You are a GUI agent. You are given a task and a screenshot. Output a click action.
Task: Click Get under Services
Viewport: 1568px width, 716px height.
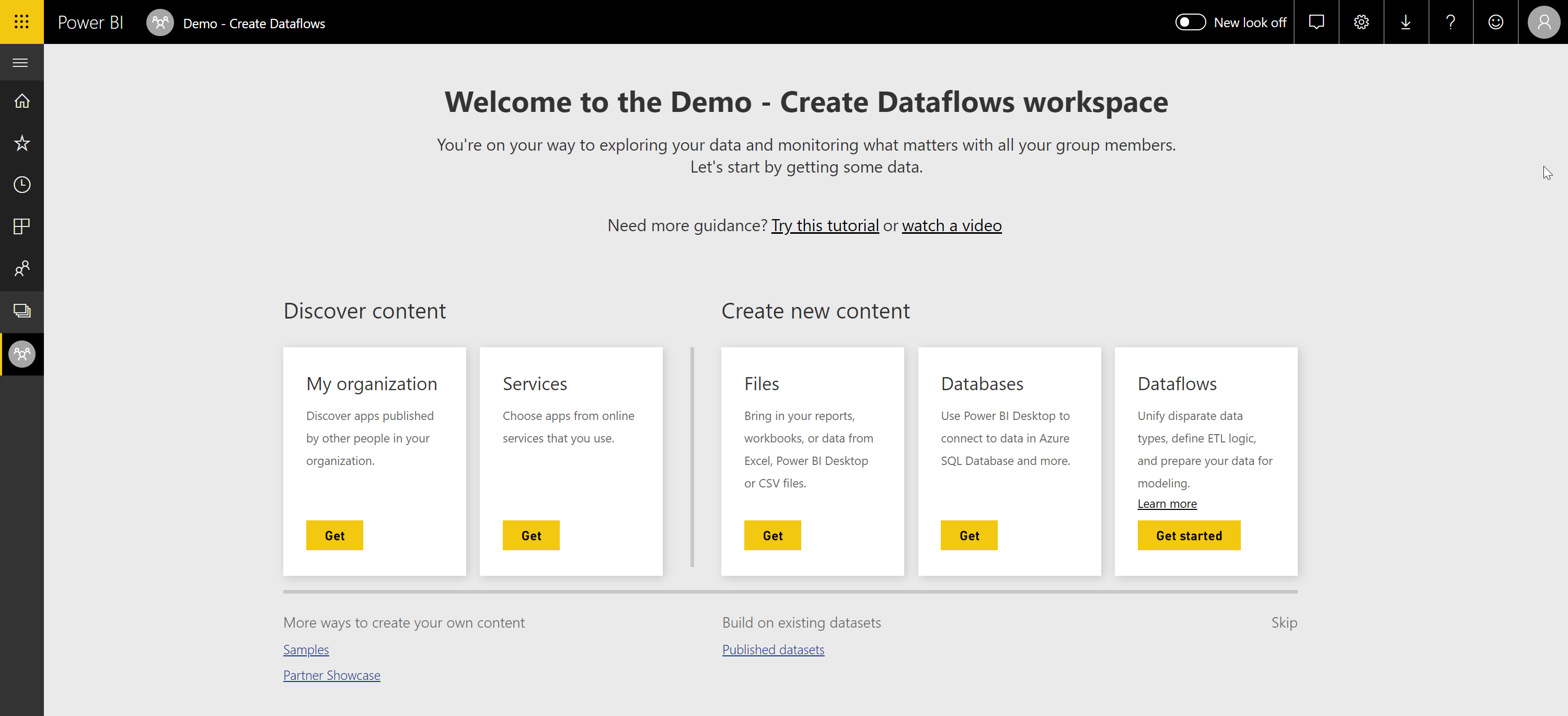click(531, 535)
